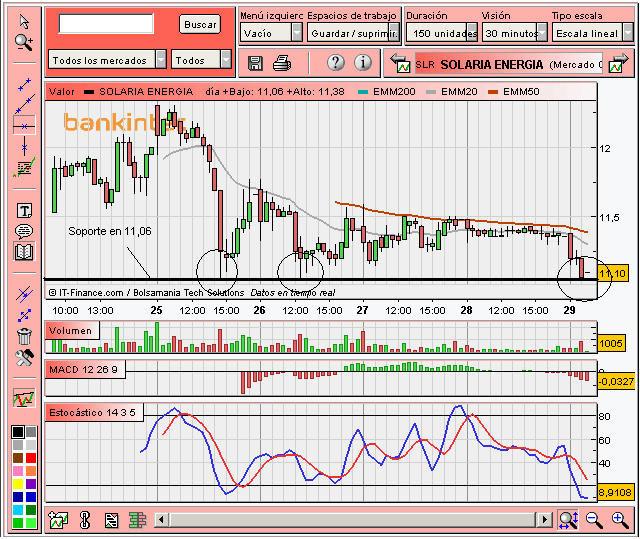Pick the brown color swatch
The width and height of the screenshot is (640, 539).
[x=18, y=458]
